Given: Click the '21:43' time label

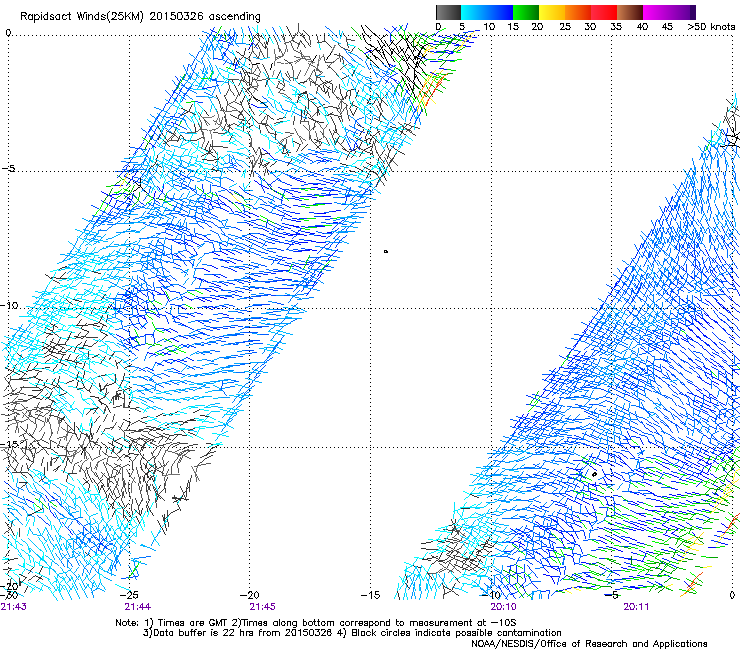Looking at the screenshot, I should (x=14, y=607).
